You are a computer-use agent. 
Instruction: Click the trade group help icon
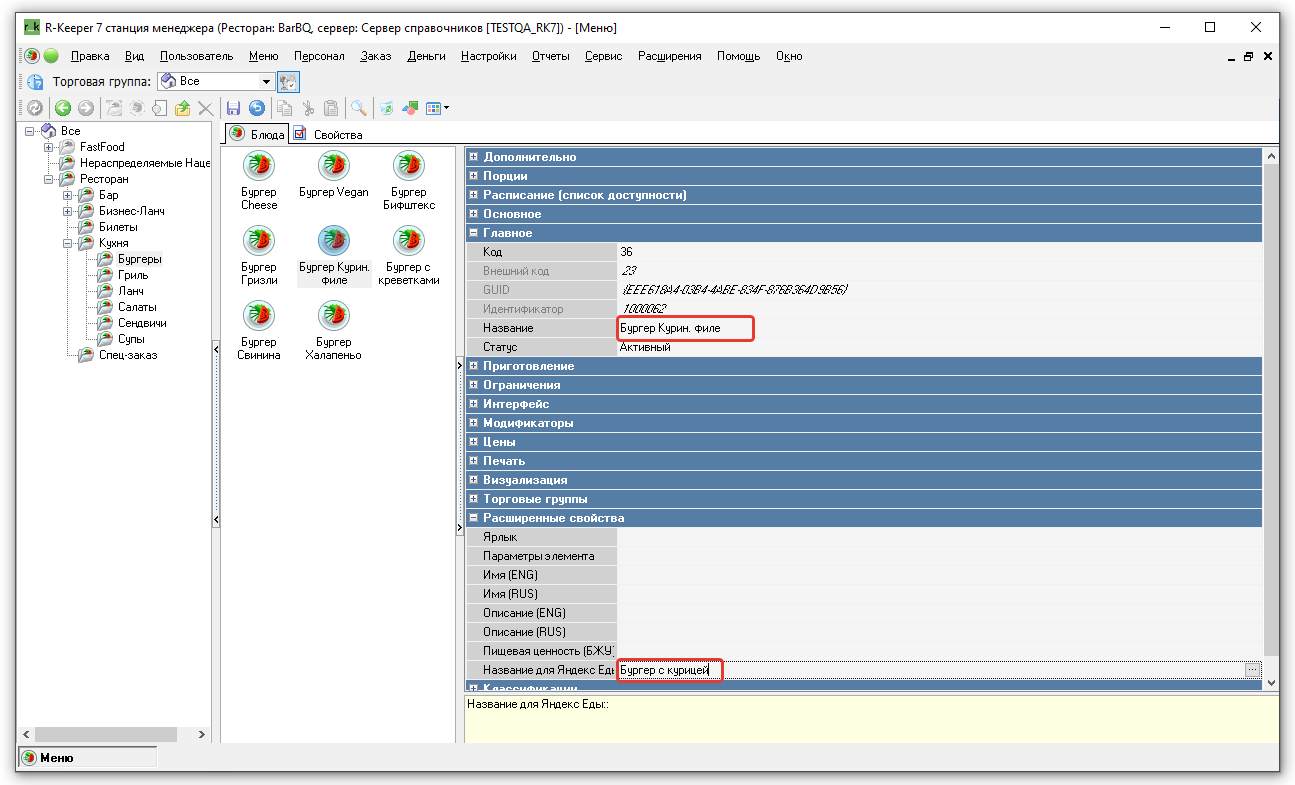tap(35, 82)
